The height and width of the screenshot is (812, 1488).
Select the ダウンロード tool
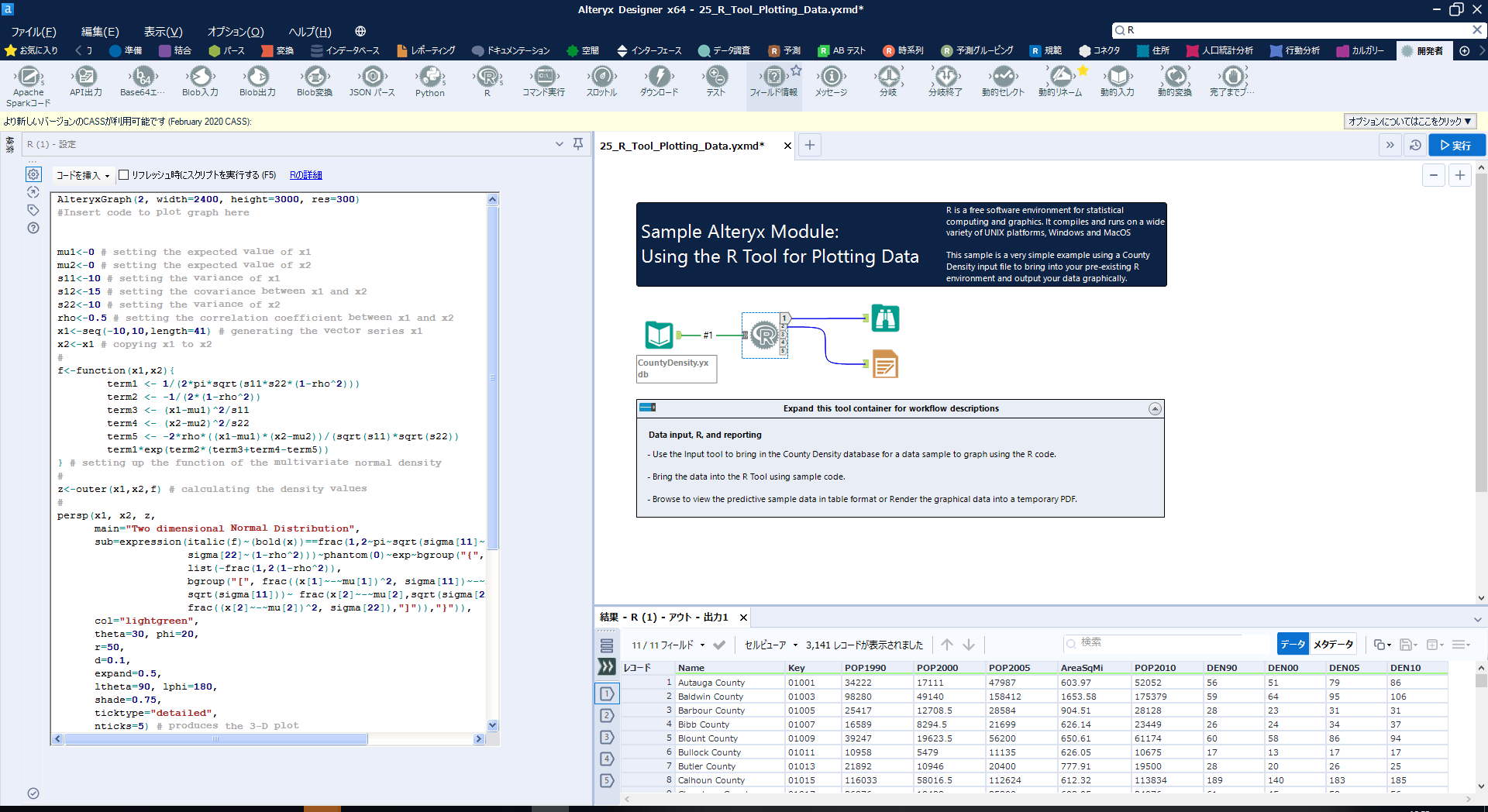[659, 81]
